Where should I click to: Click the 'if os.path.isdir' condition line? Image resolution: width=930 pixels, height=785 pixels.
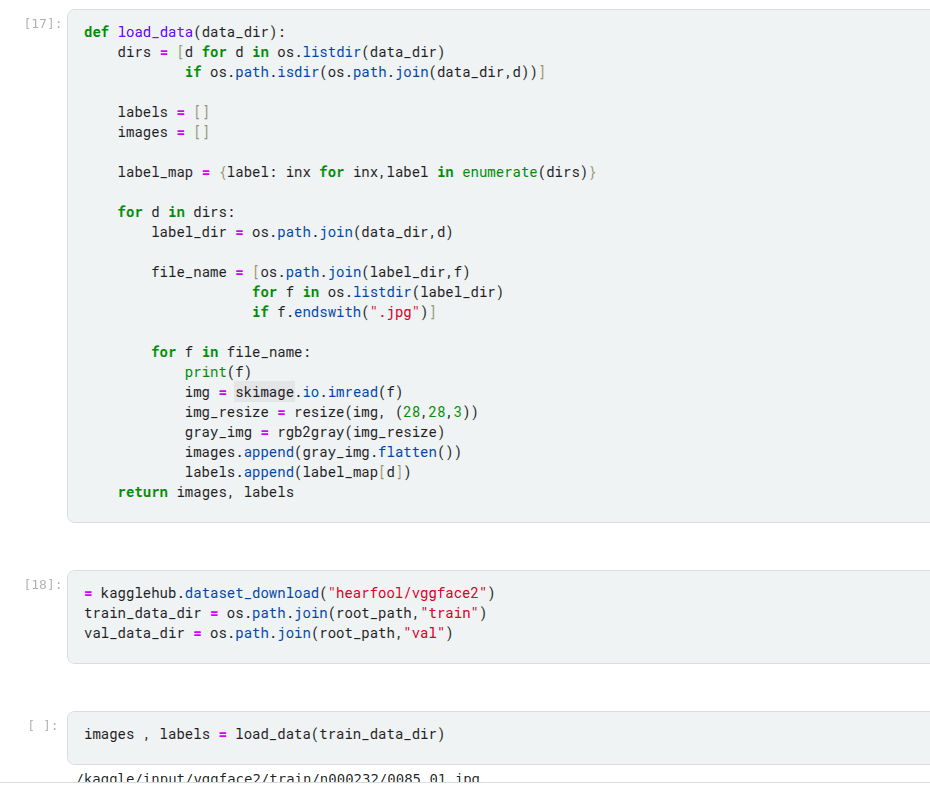[365, 72]
